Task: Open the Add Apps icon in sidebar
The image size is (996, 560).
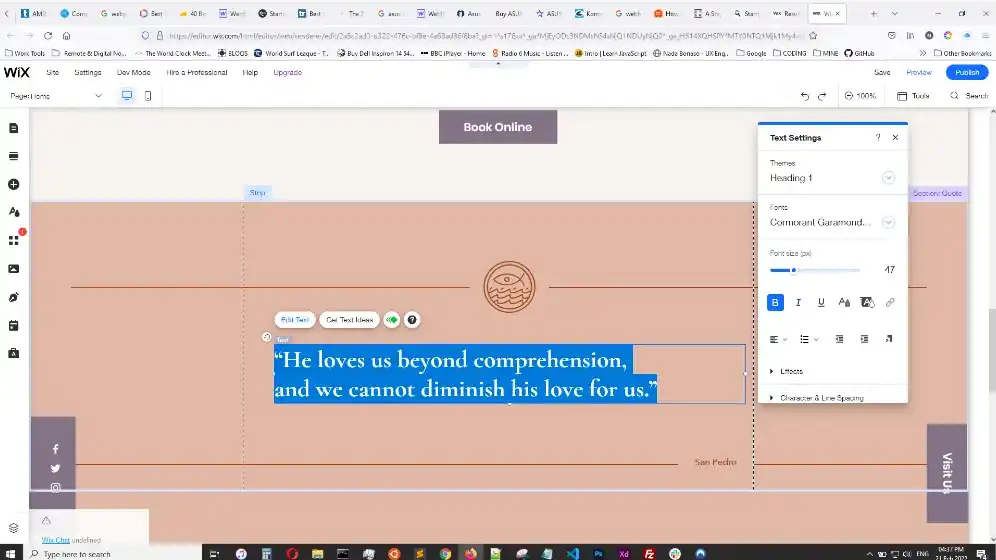Action: (x=14, y=240)
